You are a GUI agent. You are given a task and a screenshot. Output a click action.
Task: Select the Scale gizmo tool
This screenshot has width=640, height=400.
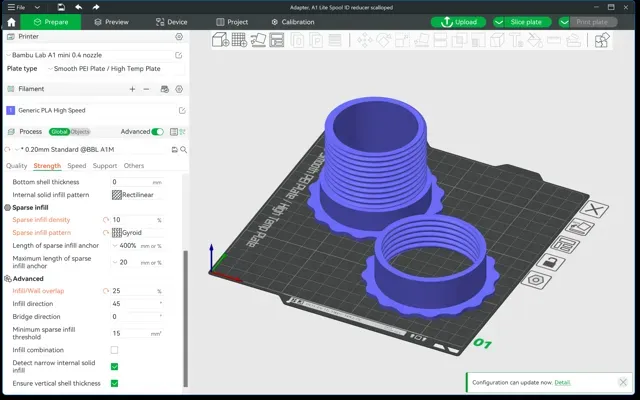point(402,40)
